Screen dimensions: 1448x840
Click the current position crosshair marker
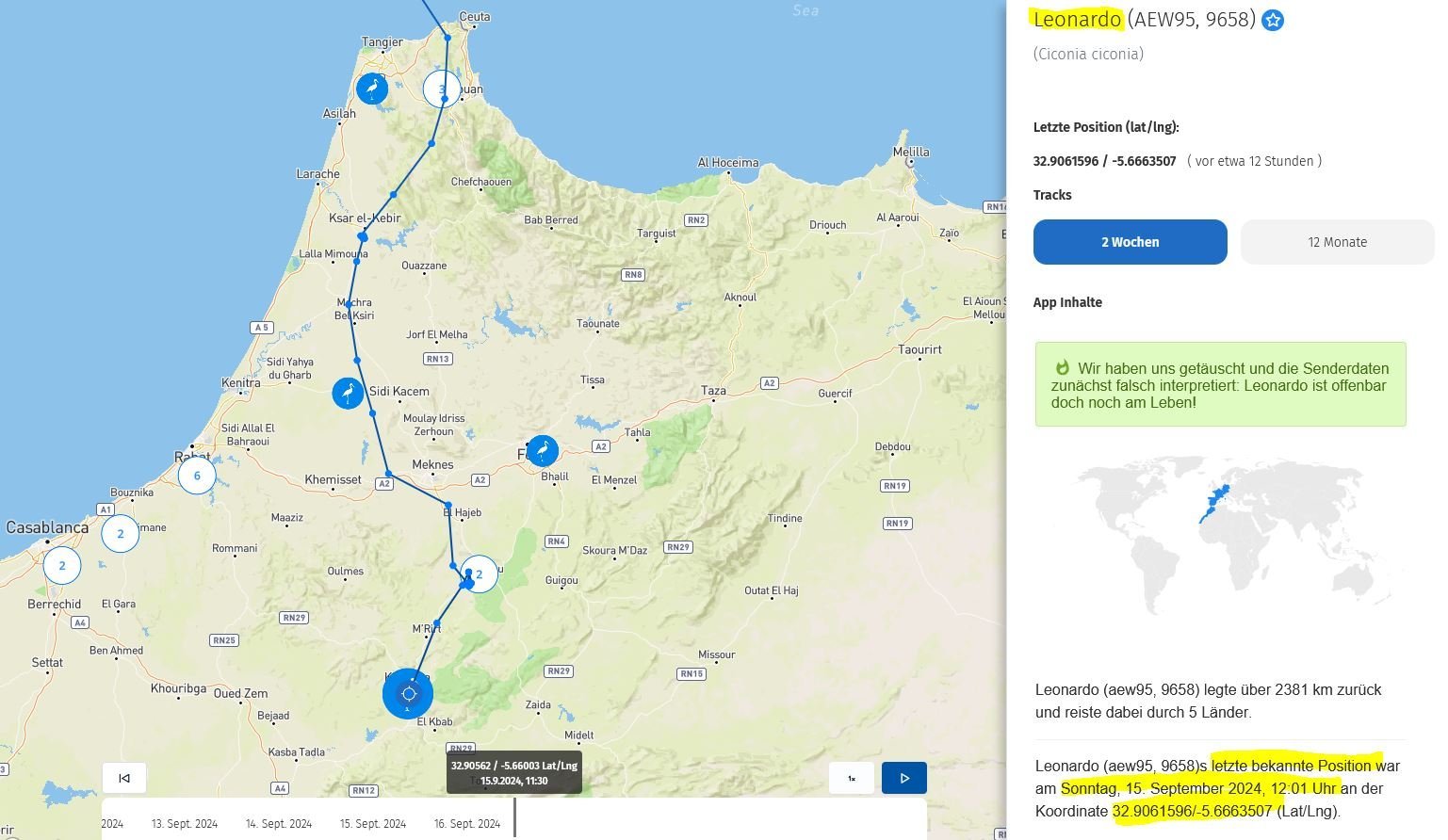coord(408,694)
